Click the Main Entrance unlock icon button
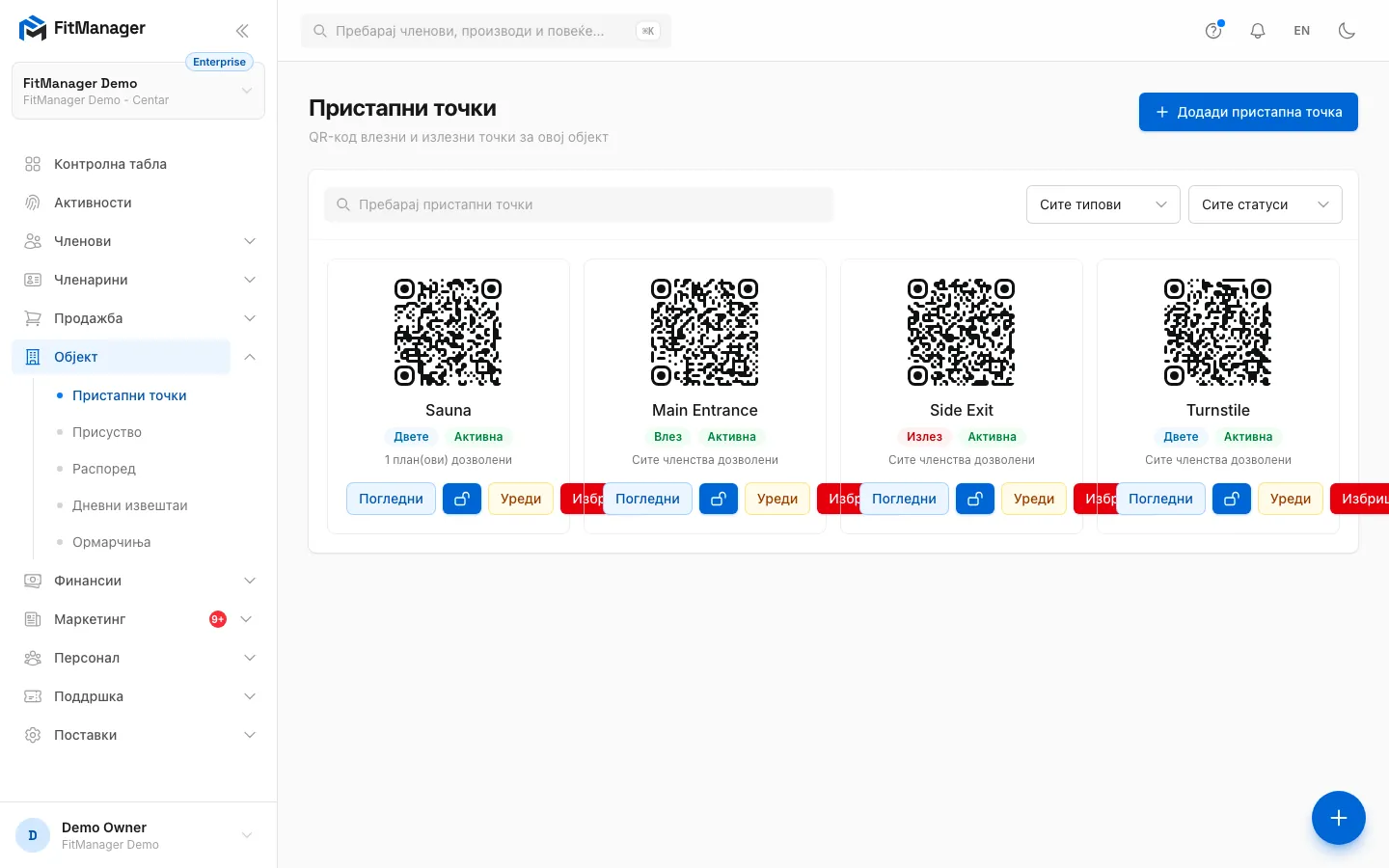The height and width of the screenshot is (868, 1389). [719, 499]
